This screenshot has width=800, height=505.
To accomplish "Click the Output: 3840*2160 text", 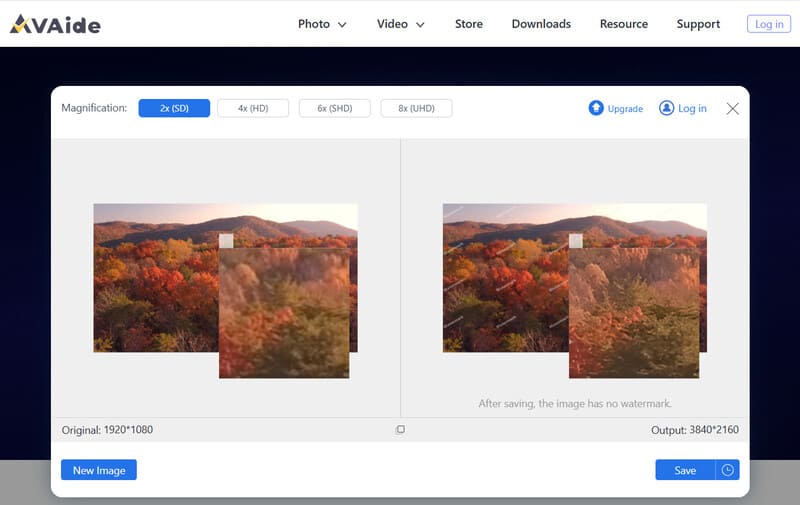I will pyautogui.click(x=695, y=430).
